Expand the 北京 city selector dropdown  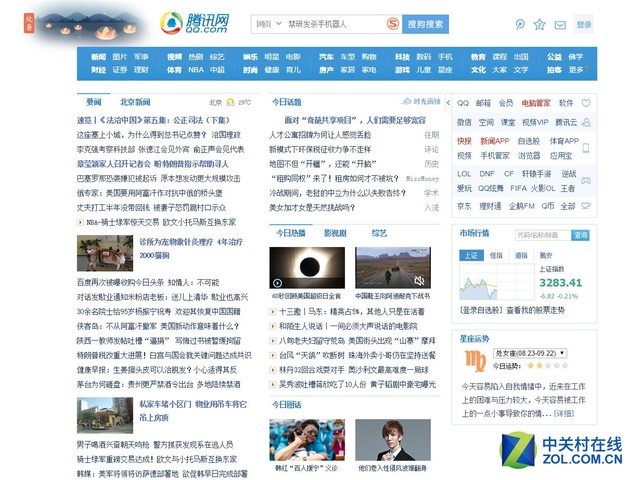215,102
